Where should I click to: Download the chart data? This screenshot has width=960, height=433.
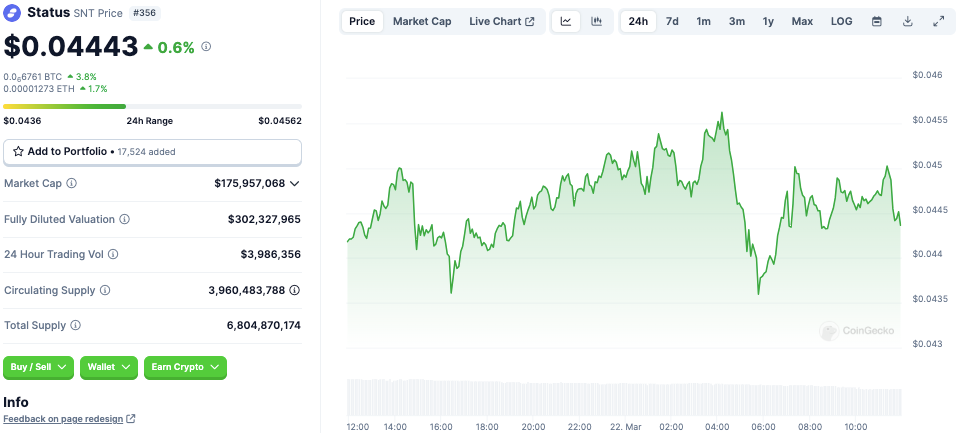click(908, 21)
